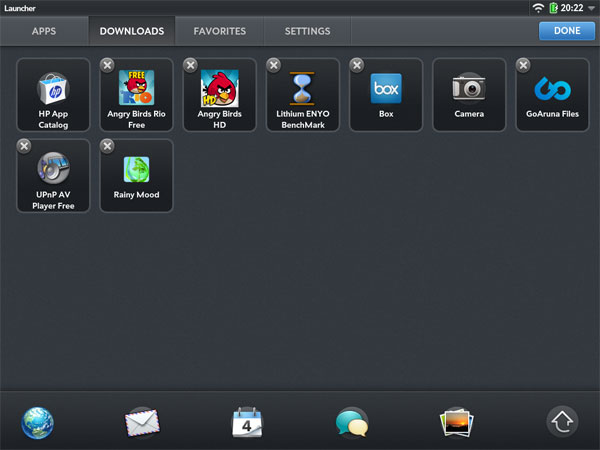
Task: Select the DOWNLOADS tab
Action: point(132,31)
